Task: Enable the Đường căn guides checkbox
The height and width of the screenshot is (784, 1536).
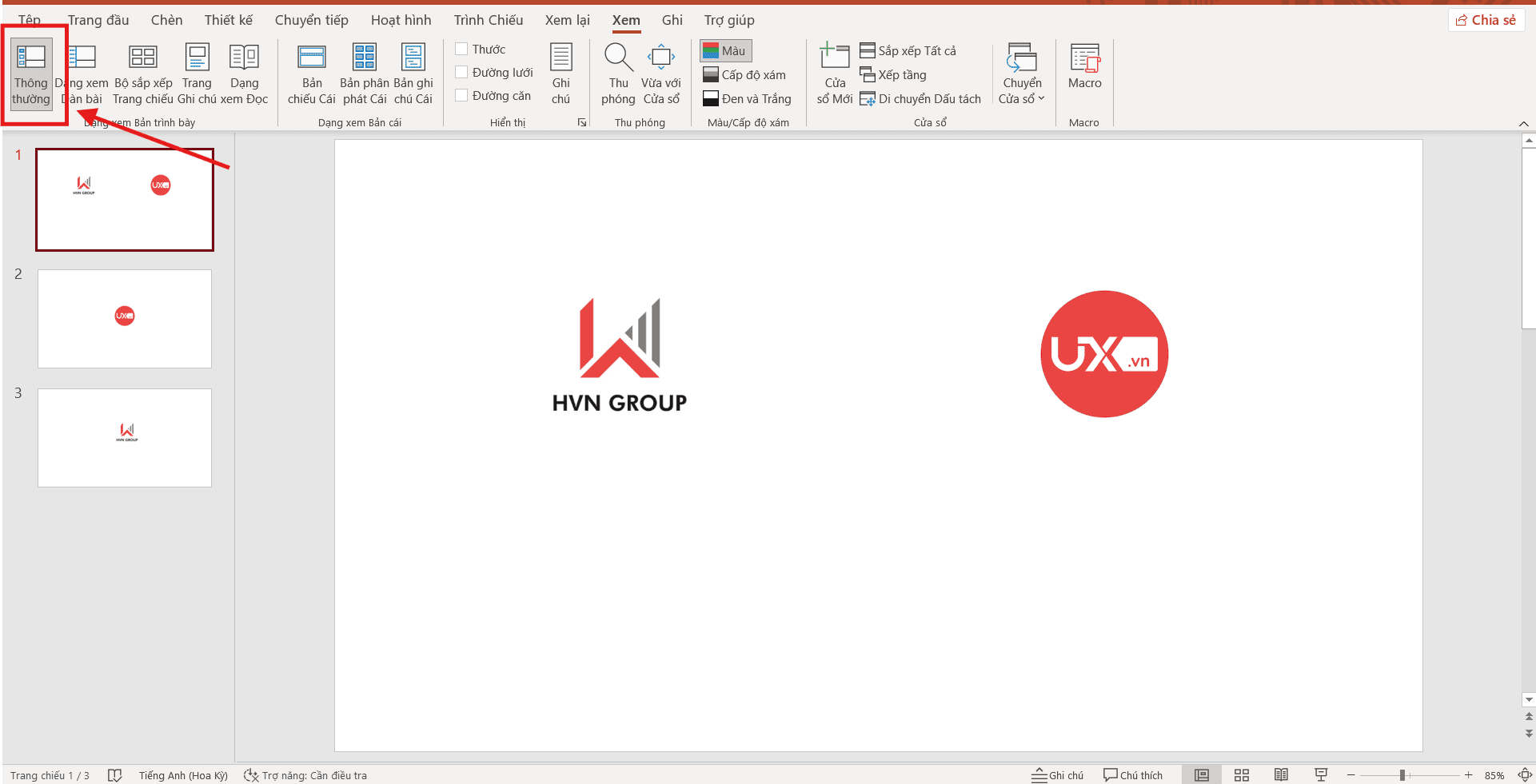Action: click(x=461, y=95)
